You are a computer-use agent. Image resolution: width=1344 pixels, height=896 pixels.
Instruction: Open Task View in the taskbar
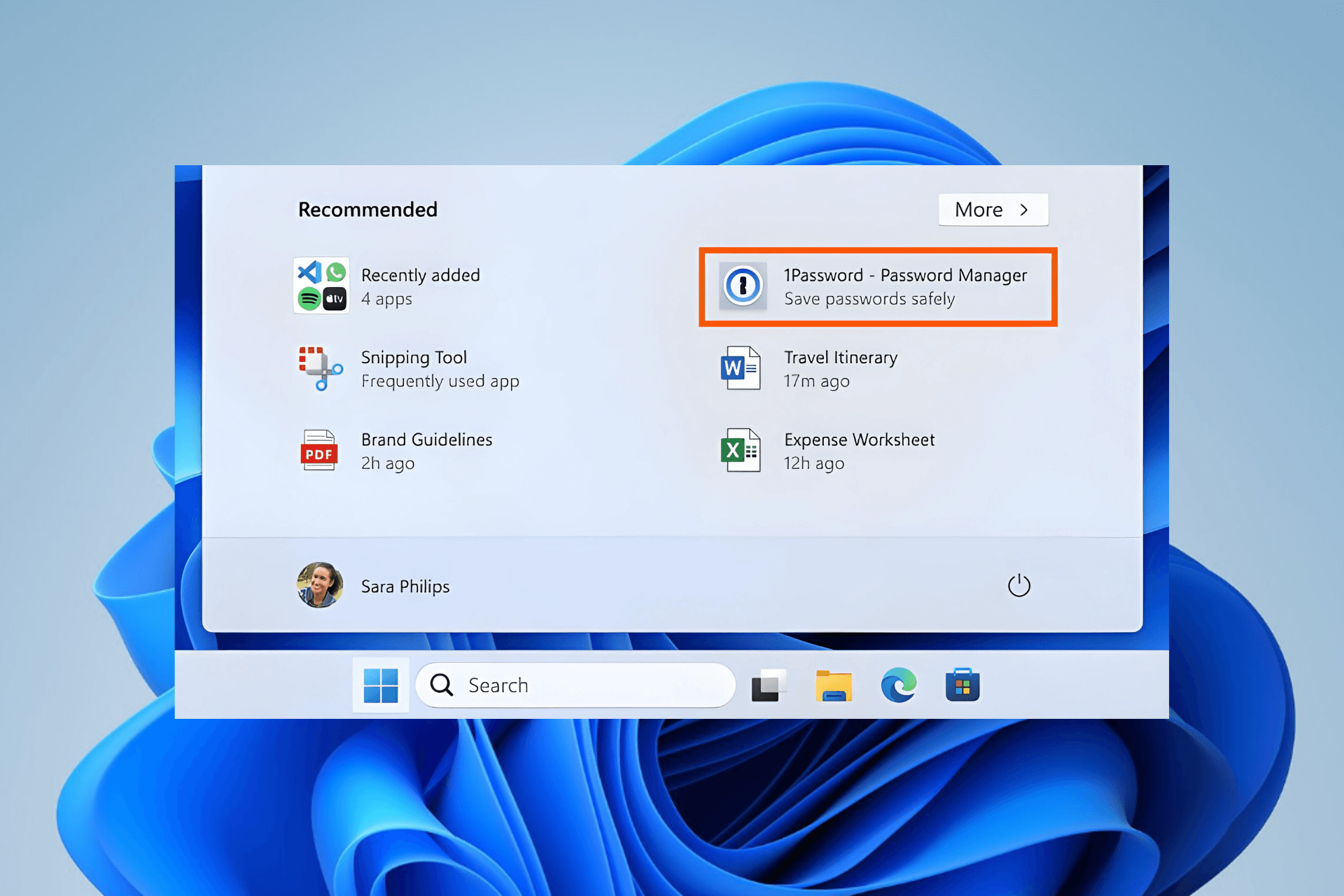[x=769, y=685]
